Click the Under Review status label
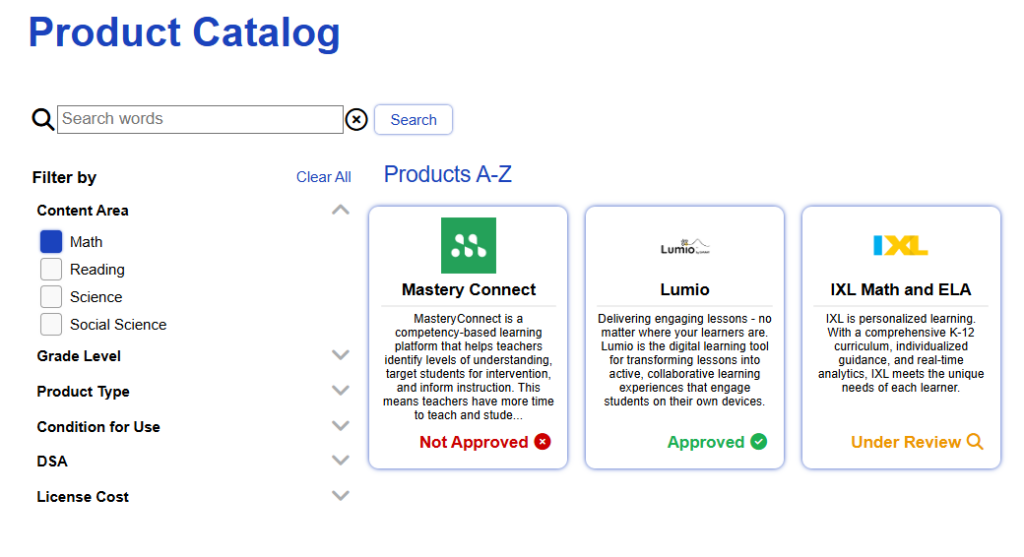 pos(906,442)
